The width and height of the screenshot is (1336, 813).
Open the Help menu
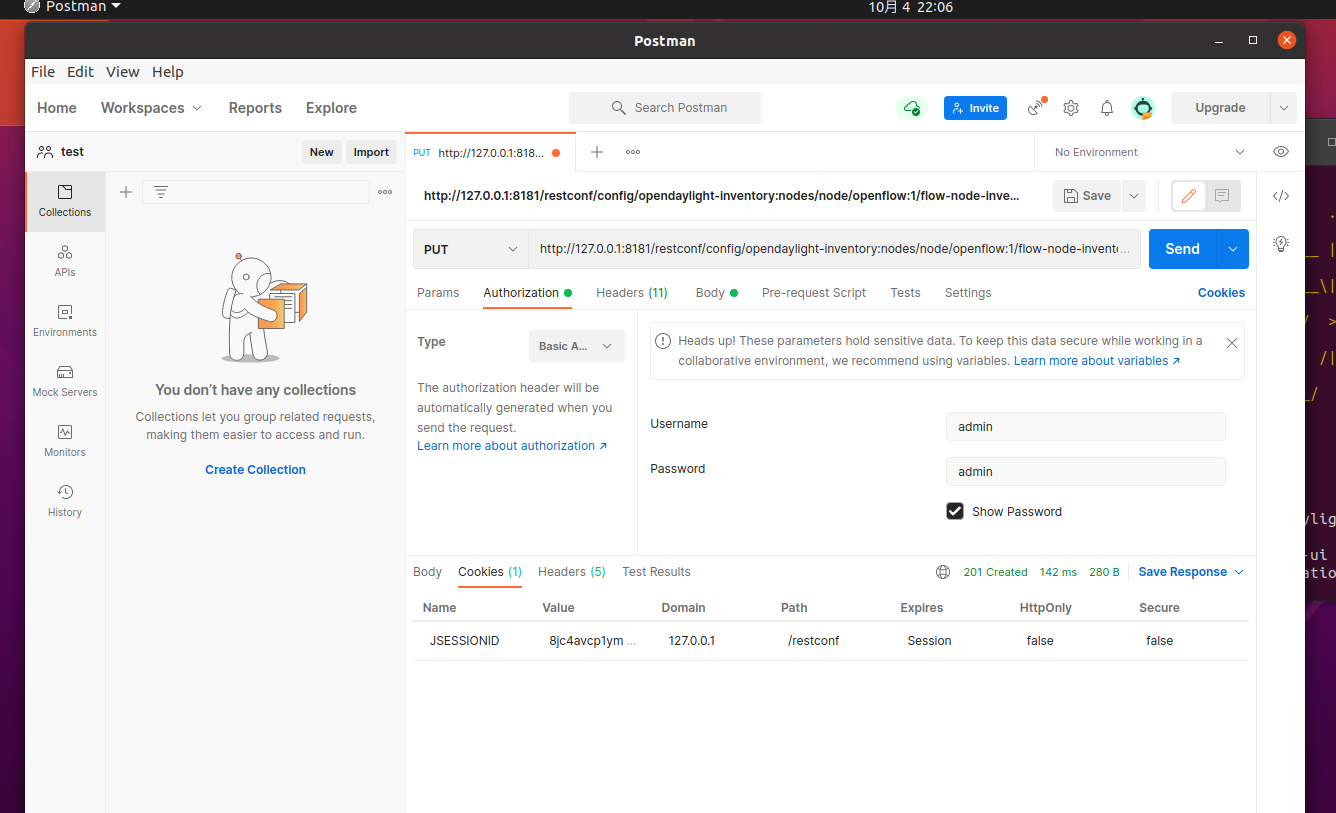tap(168, 72)
